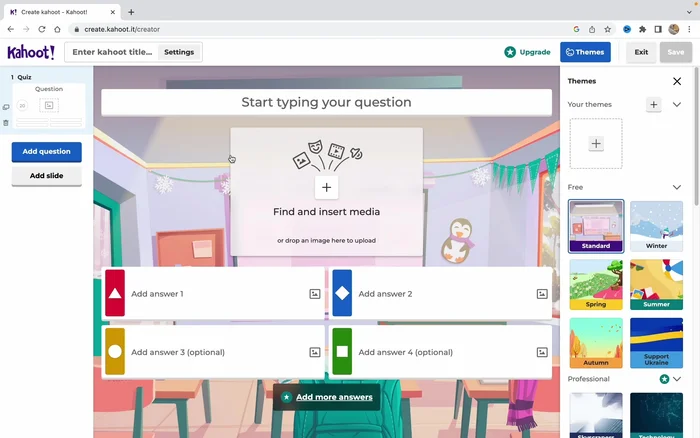Add a new theme beside Your themes
Viewport: 700px width, 438px height.
click(x=653, y=104)
